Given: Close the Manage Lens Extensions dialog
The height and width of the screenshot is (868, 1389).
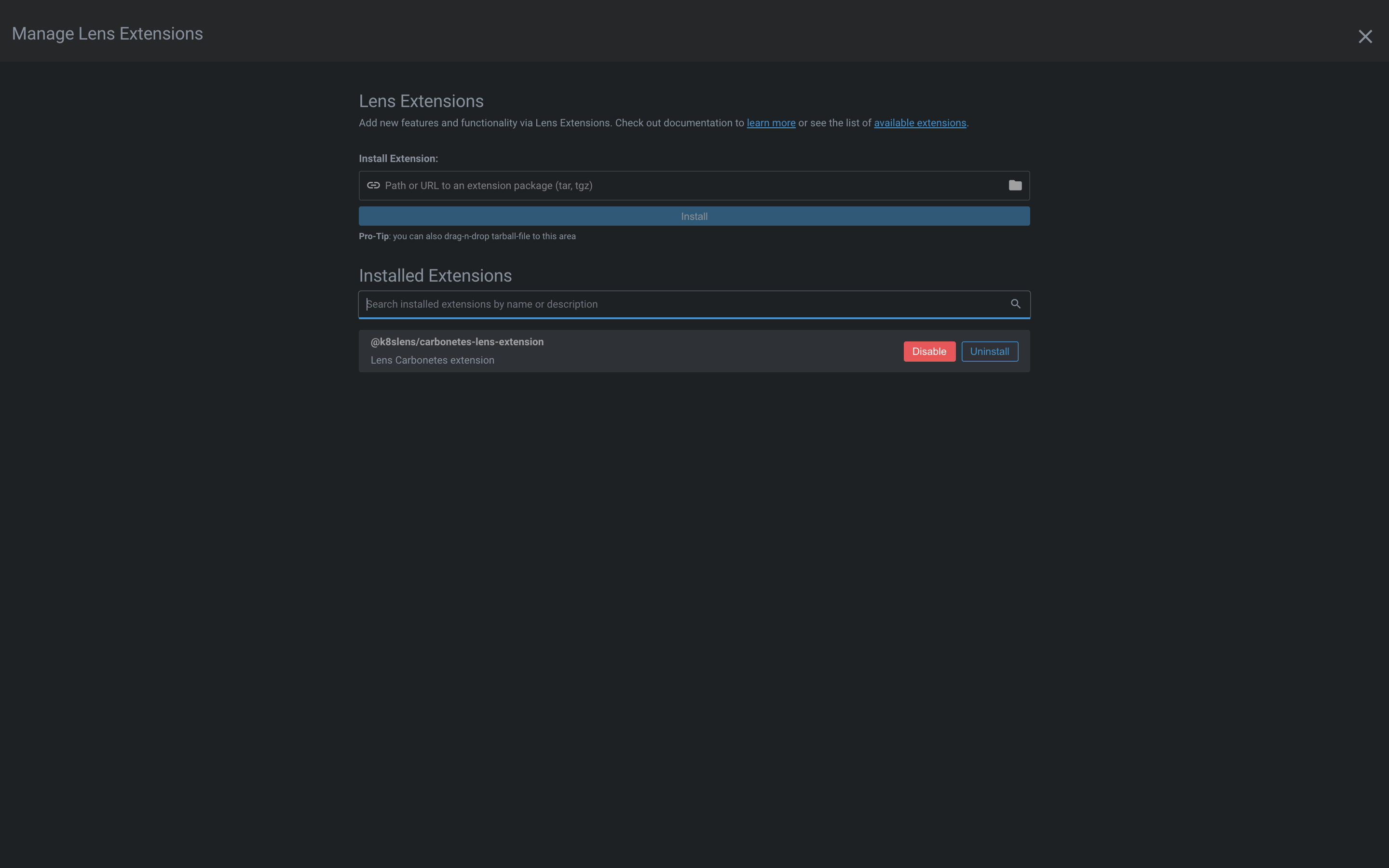Looking at the screenshot, I should [x=1365, y=37].
